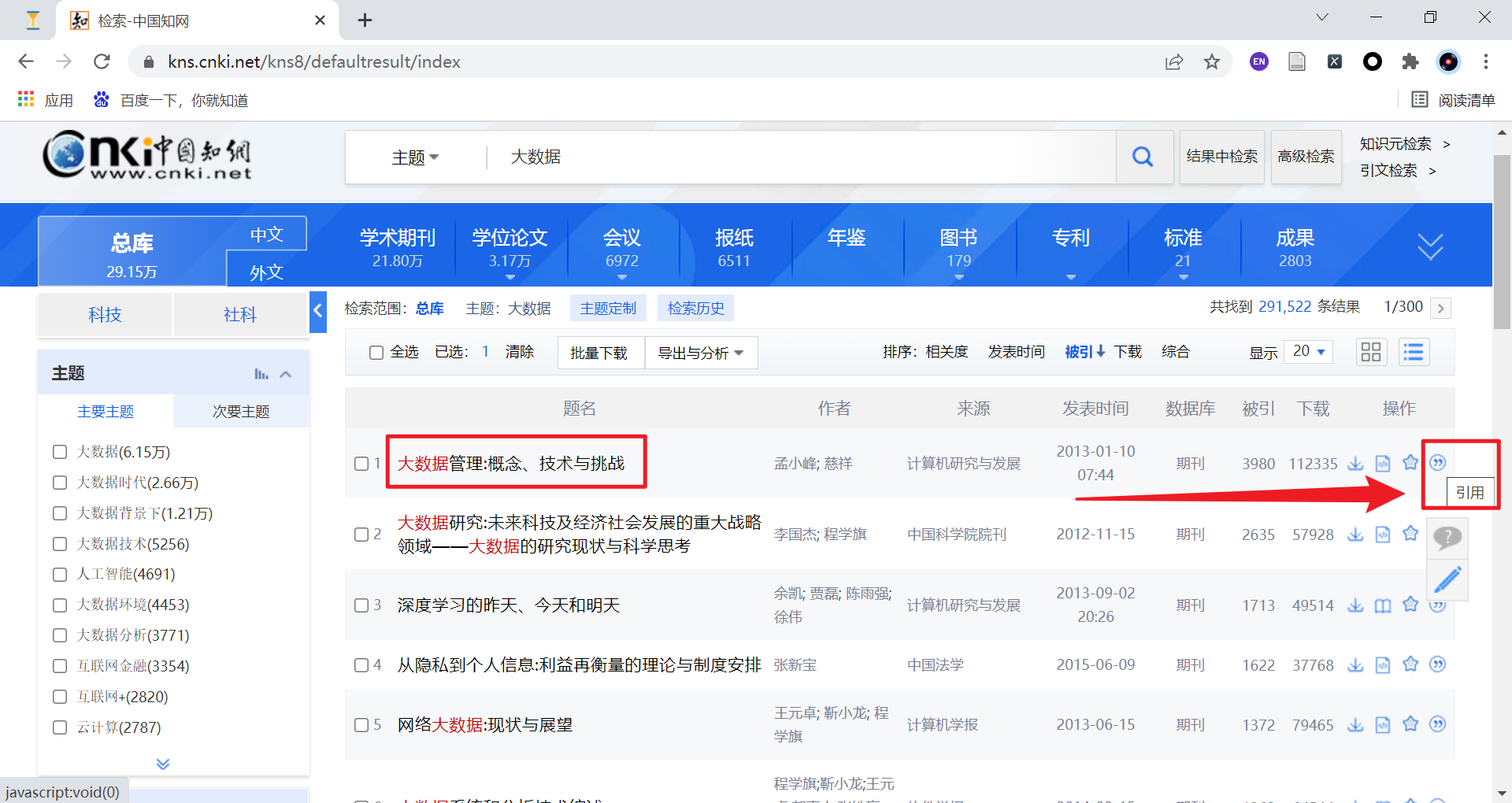Open the results-per-page dropdown showing 20
The image size is (1512, 803).
[1307, 352]
